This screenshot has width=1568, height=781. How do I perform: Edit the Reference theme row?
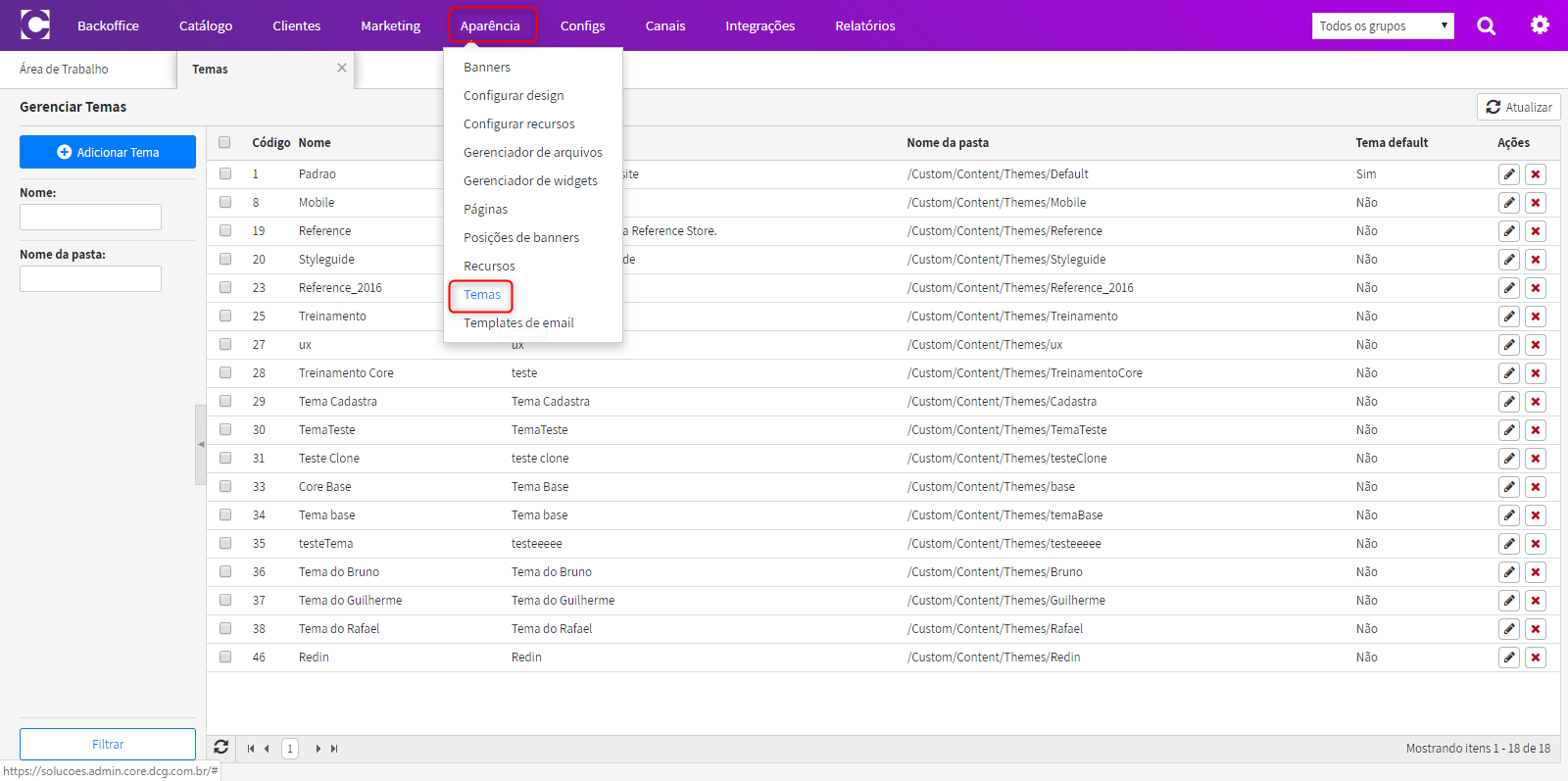tap(1509, 231)
